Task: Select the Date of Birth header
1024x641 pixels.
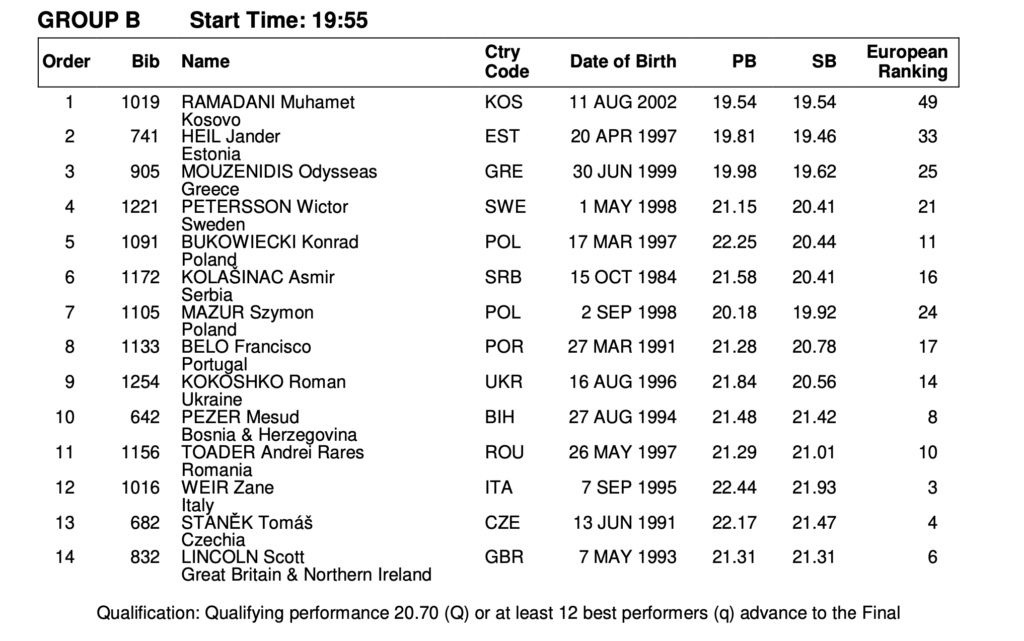Action: 623,62
